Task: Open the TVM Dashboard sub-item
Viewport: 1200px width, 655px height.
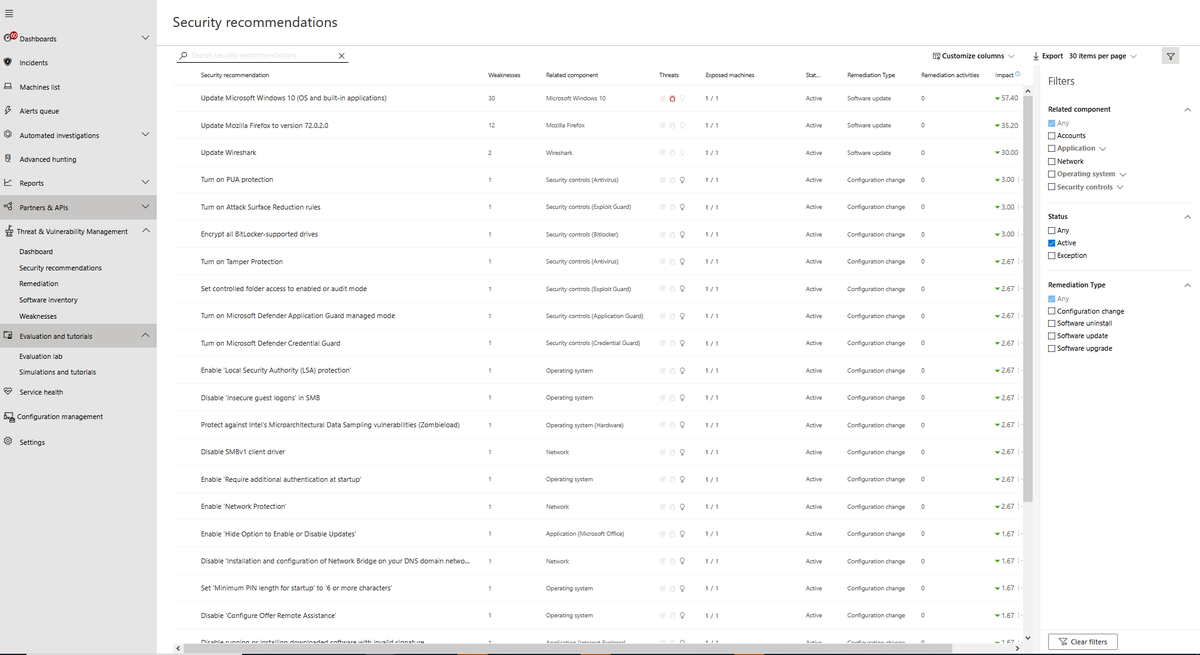Action: tap(36, 252)
